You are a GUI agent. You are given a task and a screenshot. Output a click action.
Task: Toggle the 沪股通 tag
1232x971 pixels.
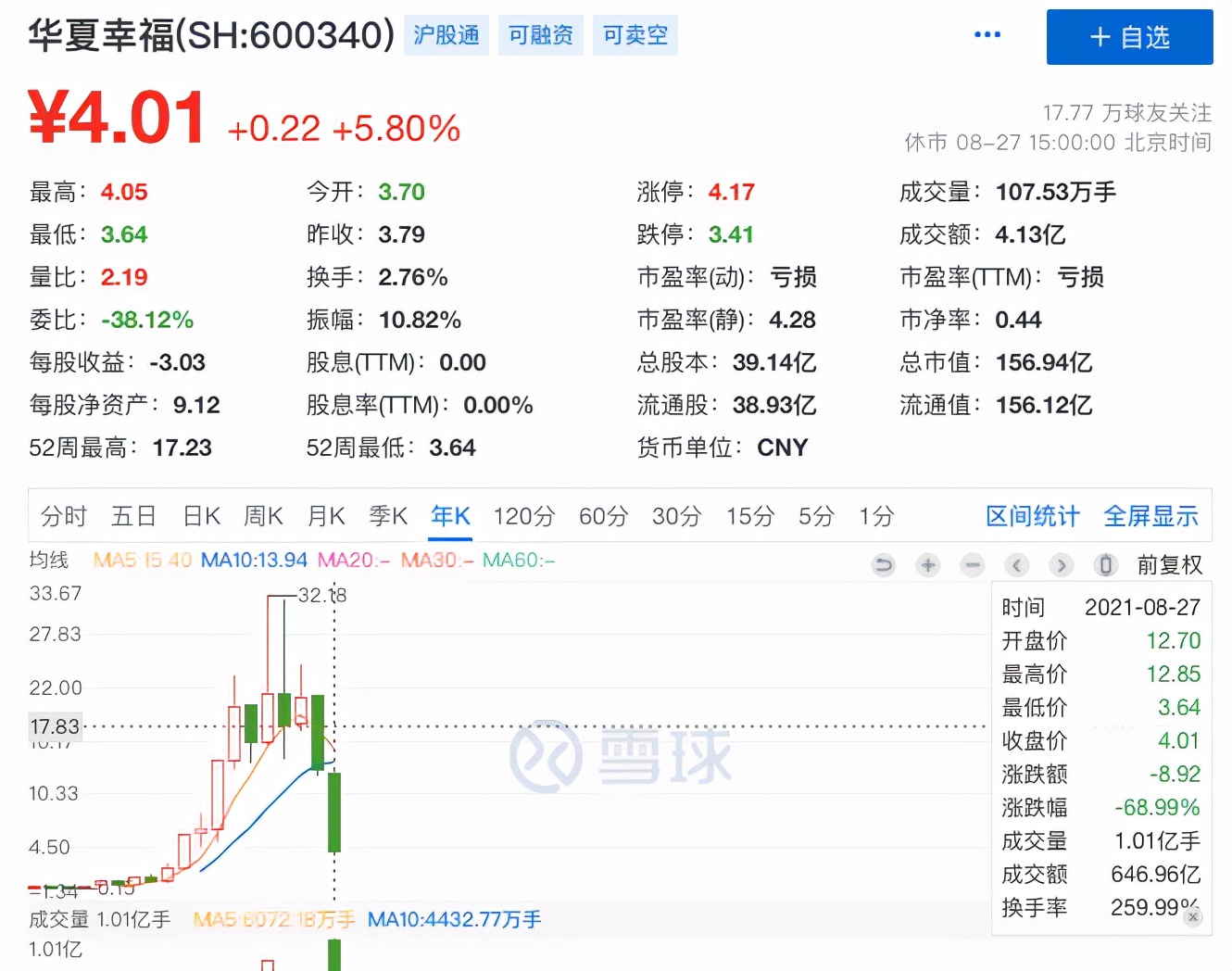[446, 34]
